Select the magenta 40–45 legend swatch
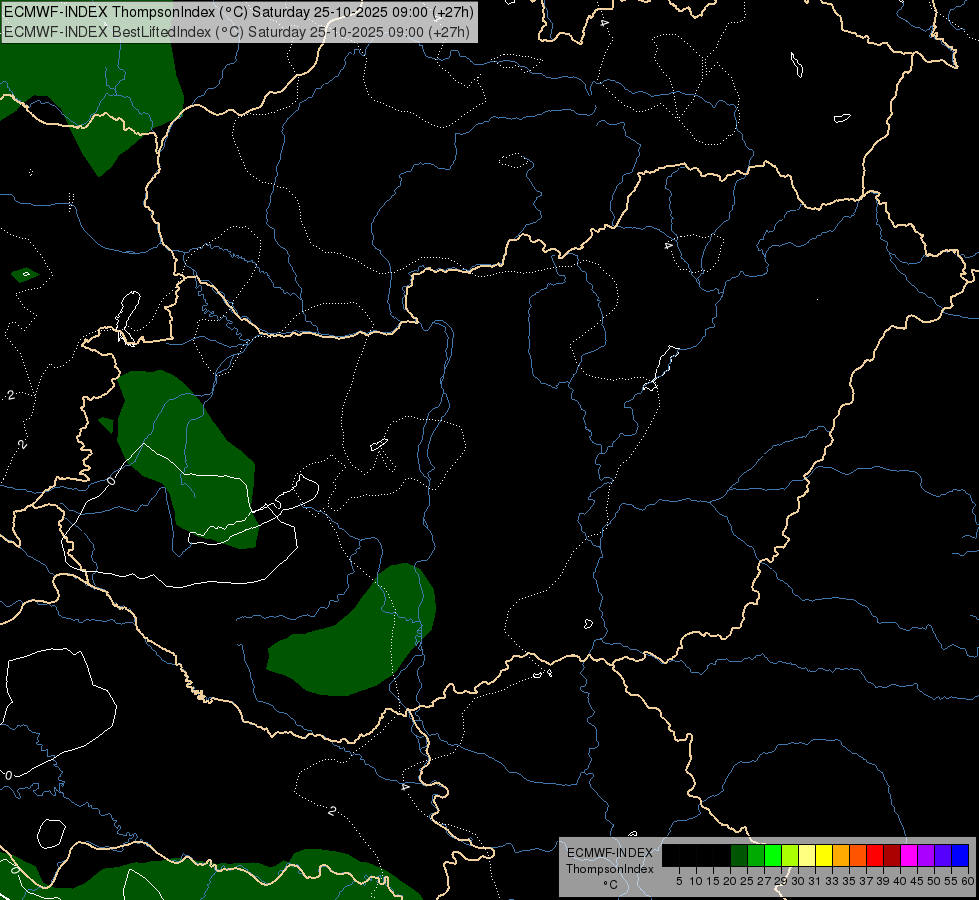The height and width of the screenshot is (900, 979). click(x=909, y=855)
